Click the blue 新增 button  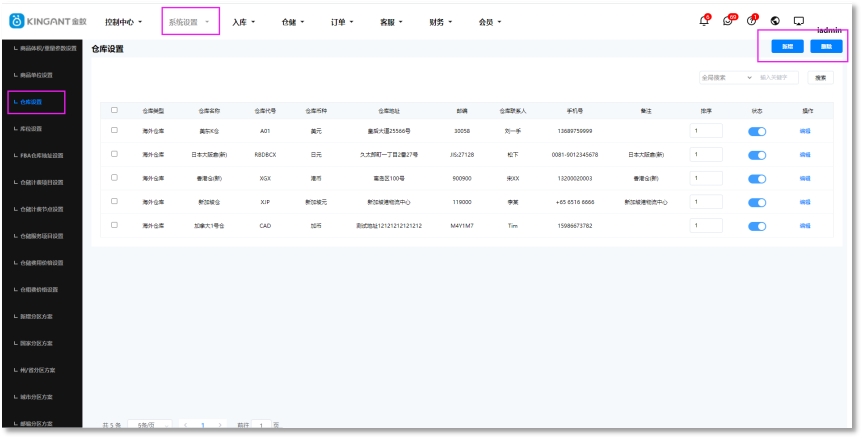click(x=787, y=47)
